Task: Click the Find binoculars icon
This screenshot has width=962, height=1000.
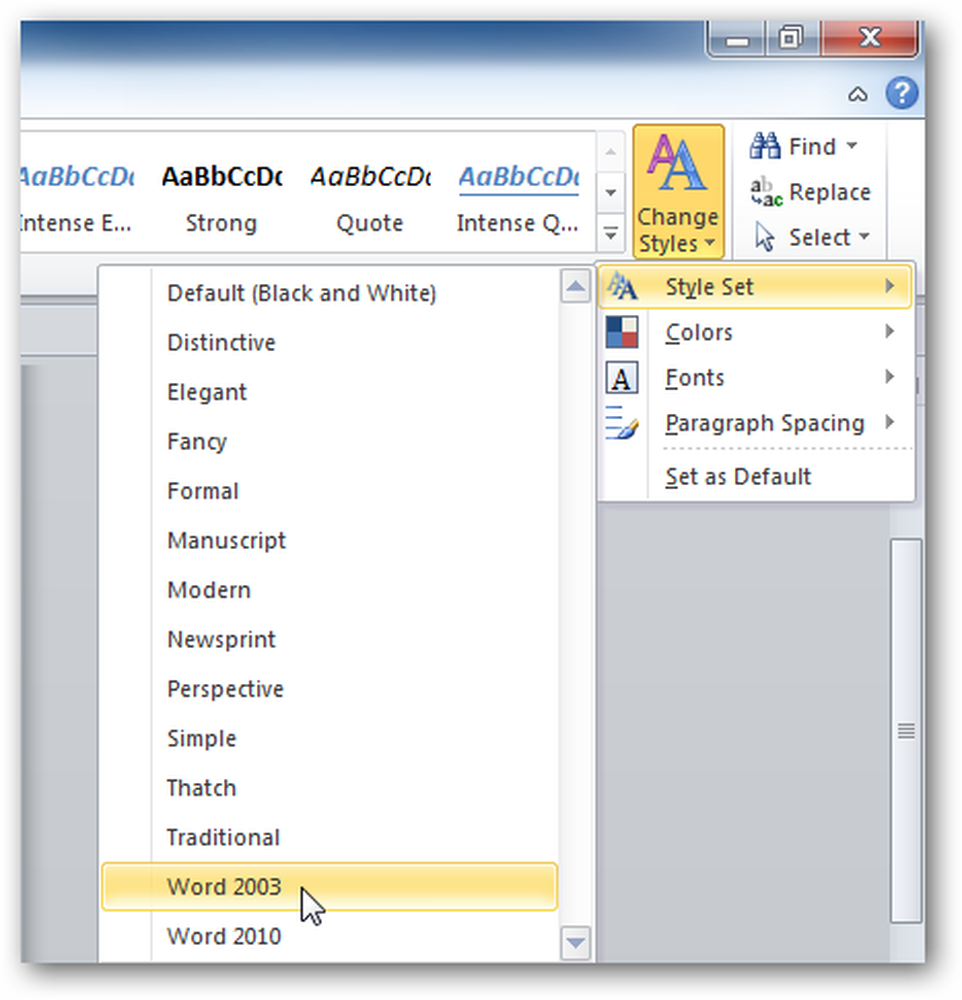Action: (x=765, y=146)
